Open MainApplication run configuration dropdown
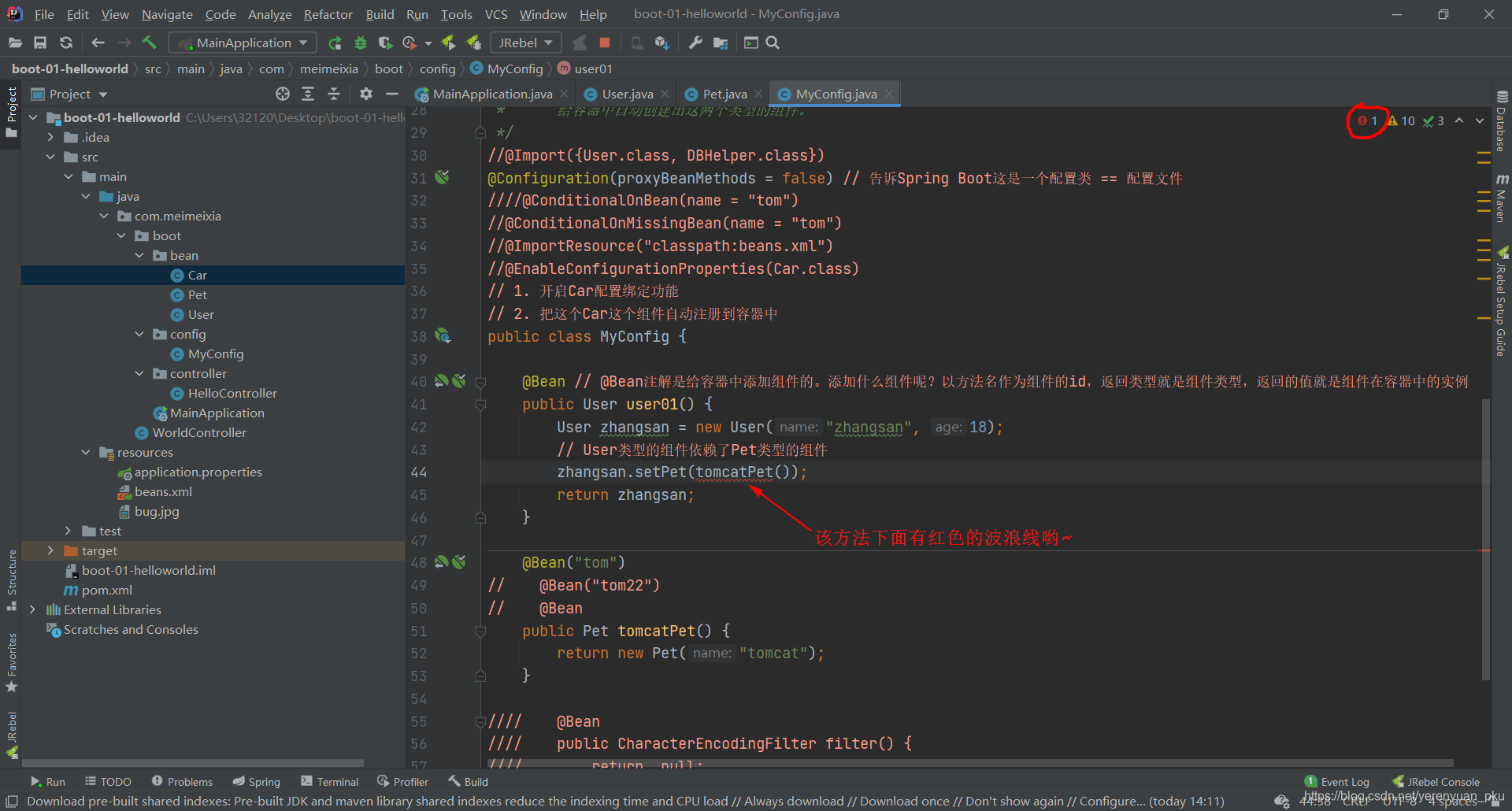 (243, 43)
